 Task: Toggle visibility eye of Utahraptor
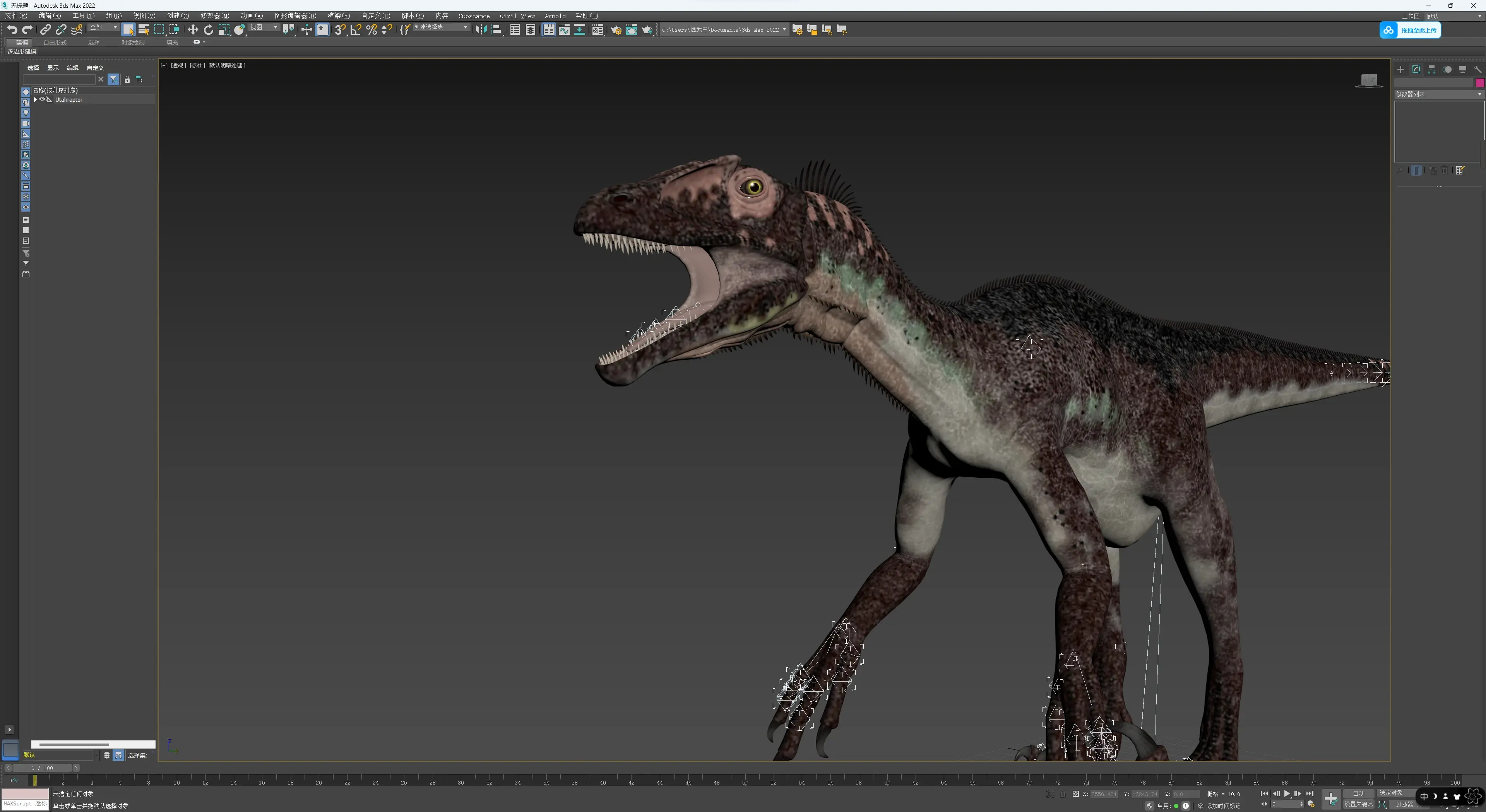pyautogui.click(x=42, y=99)
